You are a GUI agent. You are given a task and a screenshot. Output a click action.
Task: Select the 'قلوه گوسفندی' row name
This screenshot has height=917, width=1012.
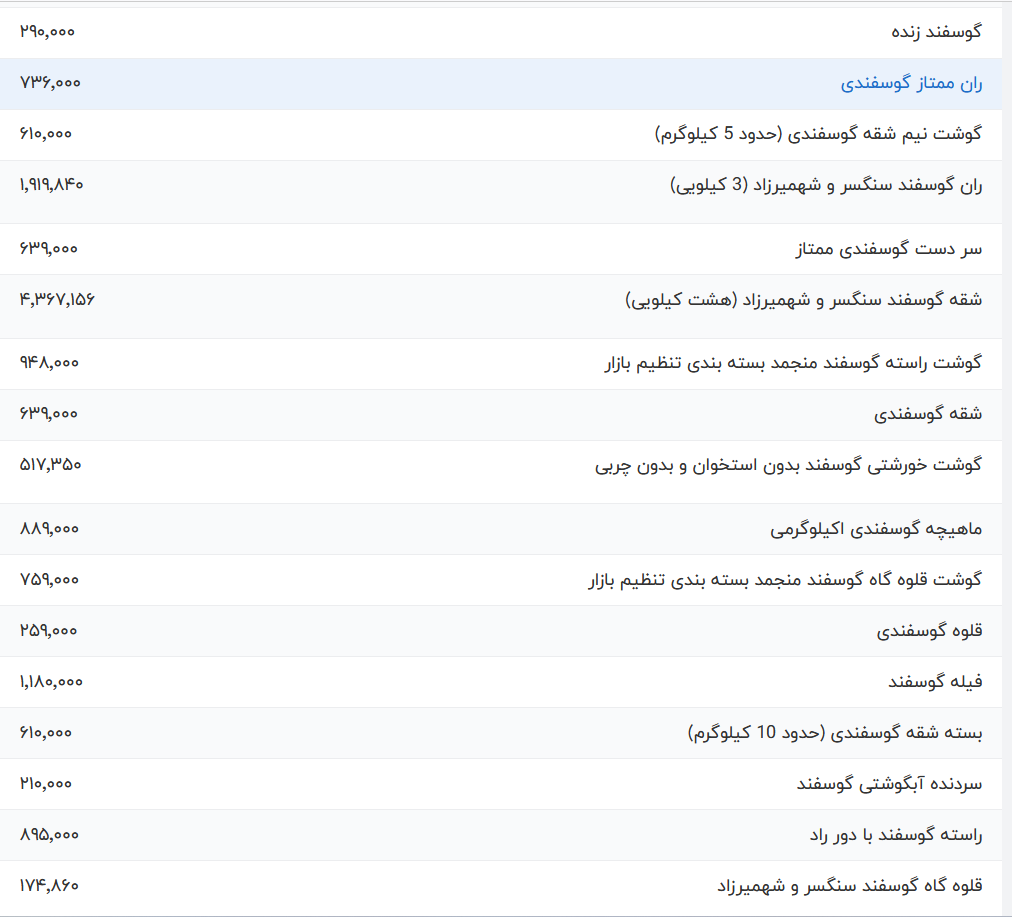(x=929, y=630)
